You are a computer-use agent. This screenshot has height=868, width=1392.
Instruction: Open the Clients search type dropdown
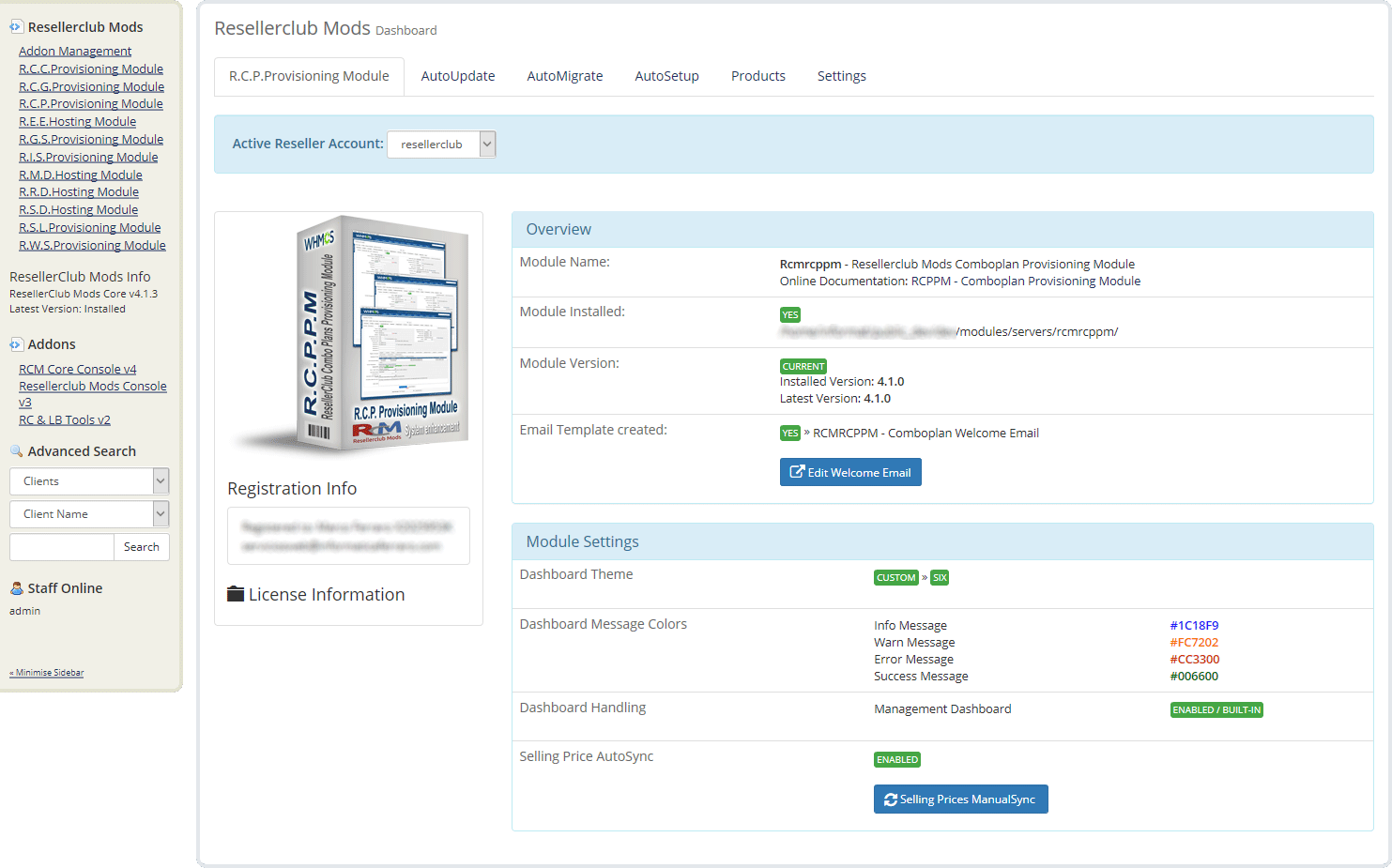89,481
